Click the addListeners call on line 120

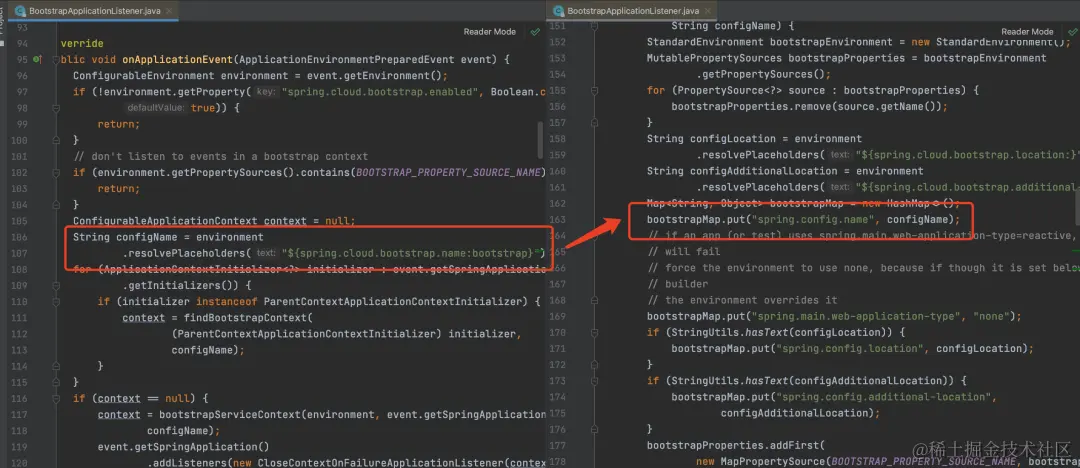[187, 462]
